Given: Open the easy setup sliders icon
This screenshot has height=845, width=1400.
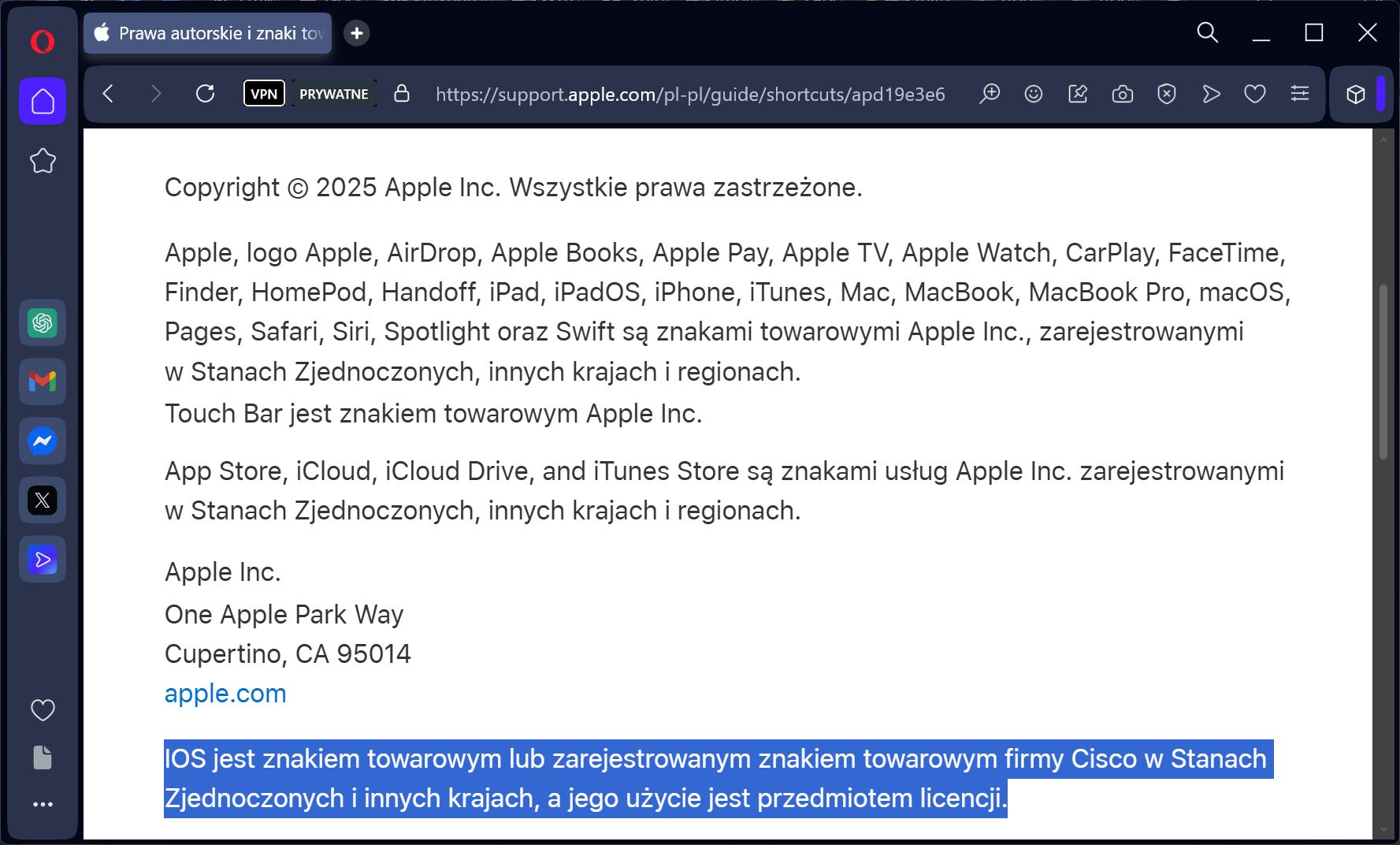Looking at the screenshot, I should (1300, 94).
